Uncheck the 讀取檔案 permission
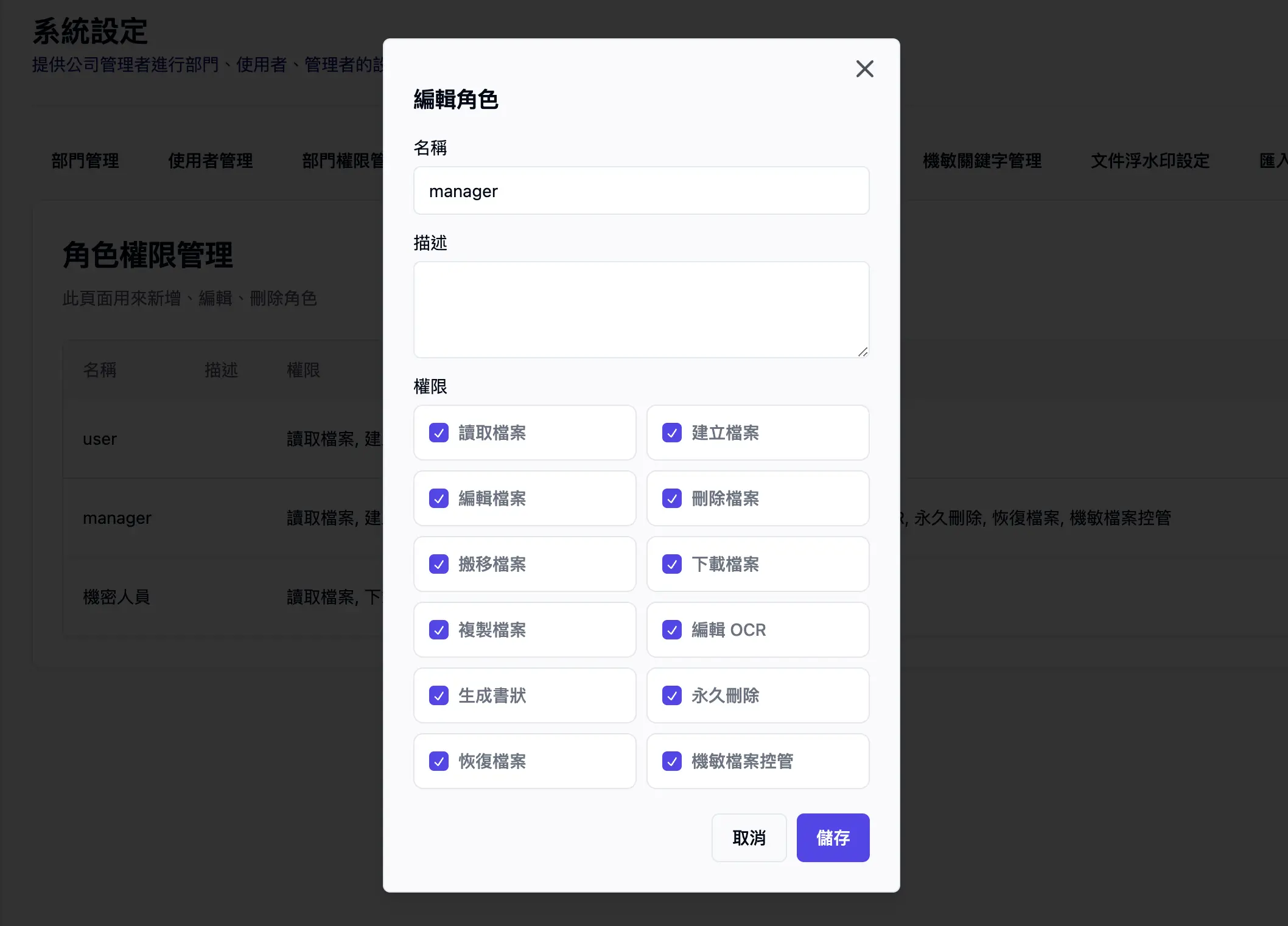Screen dimensions: 1288x926 [x=439, y=433]
